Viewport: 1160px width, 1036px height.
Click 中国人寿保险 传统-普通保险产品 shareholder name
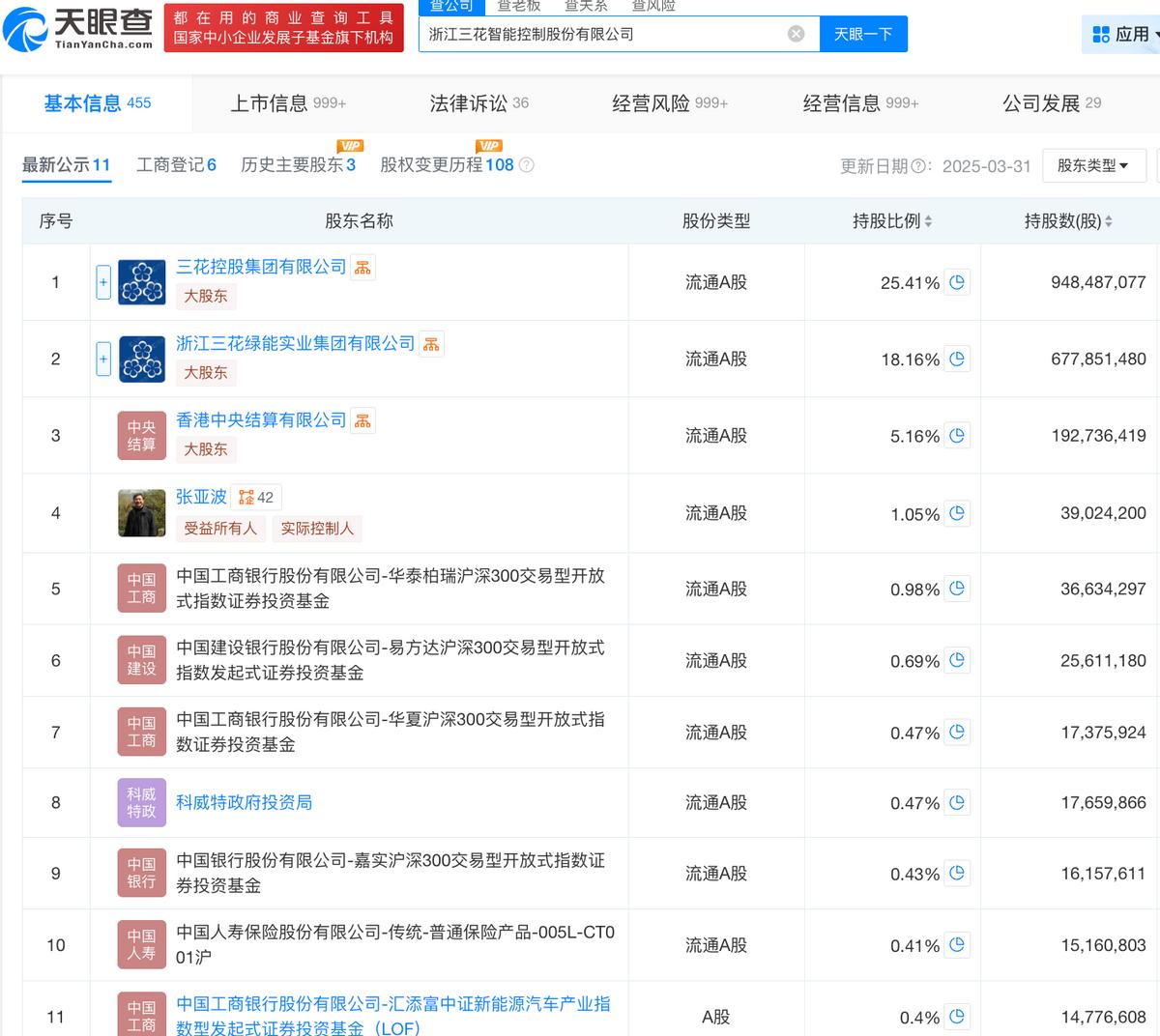tap(395, 945)
